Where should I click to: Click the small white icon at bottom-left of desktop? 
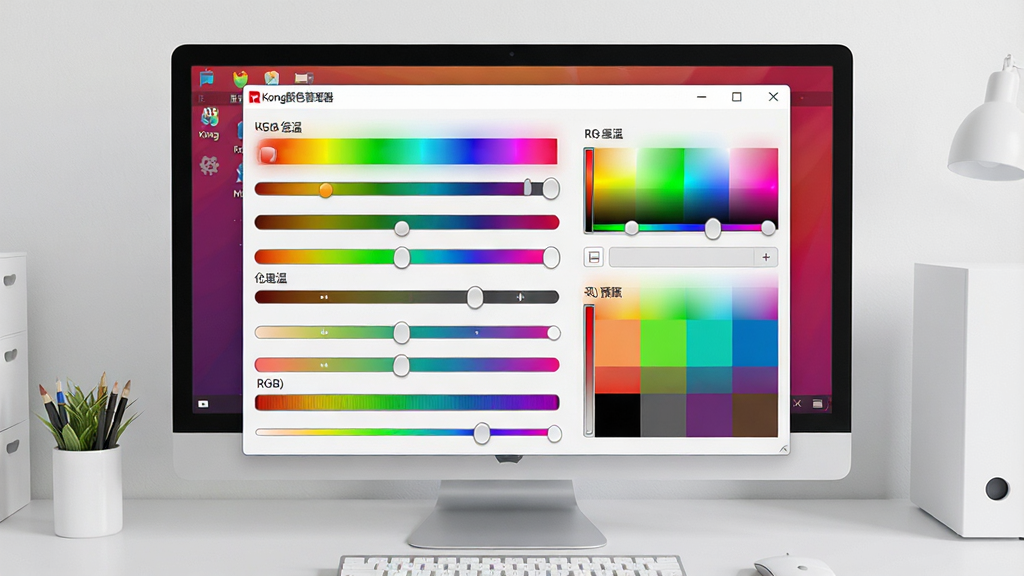[203, 404]
